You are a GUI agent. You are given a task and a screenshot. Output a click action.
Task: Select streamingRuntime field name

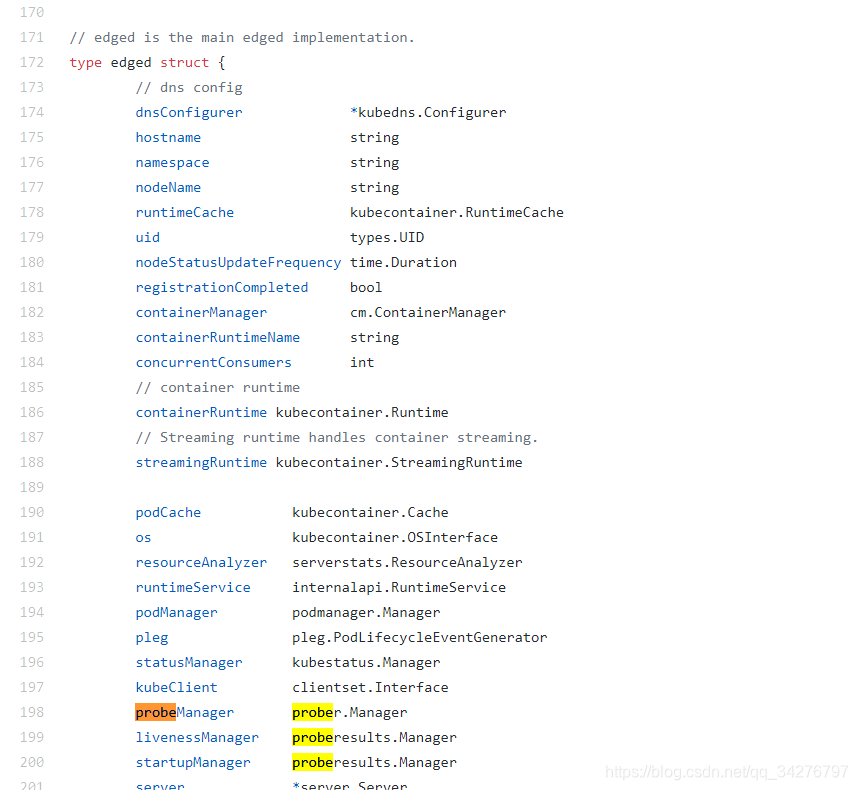coord(201,462)
